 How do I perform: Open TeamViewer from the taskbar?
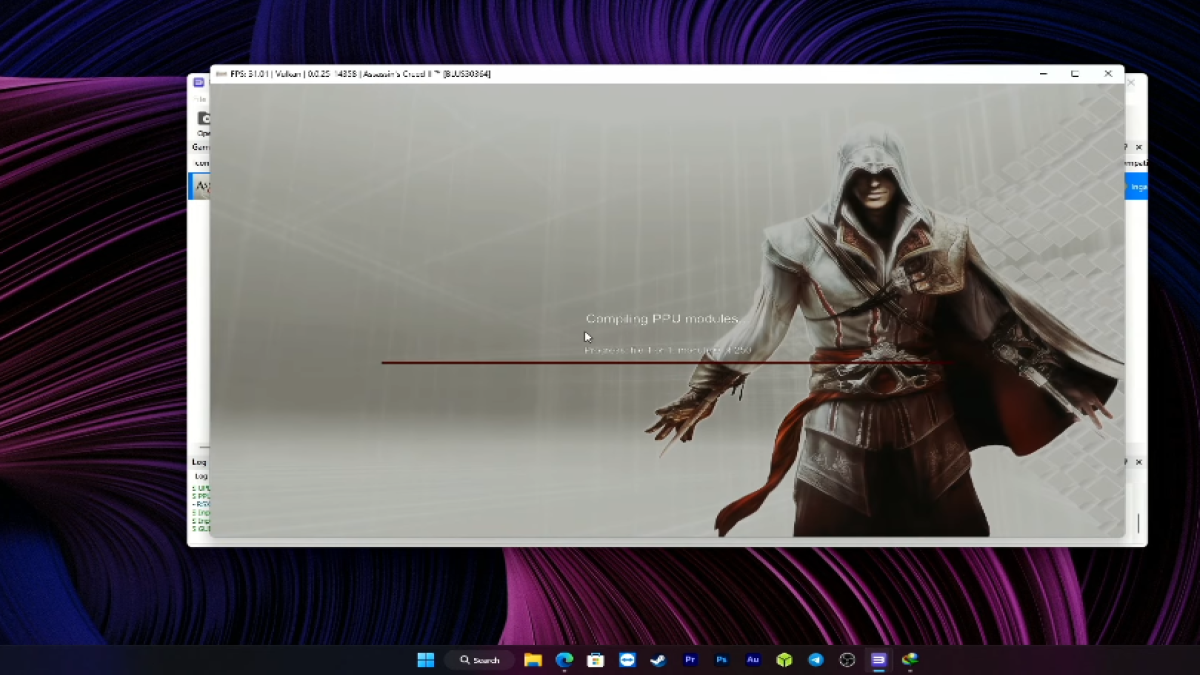coord(627,660)
